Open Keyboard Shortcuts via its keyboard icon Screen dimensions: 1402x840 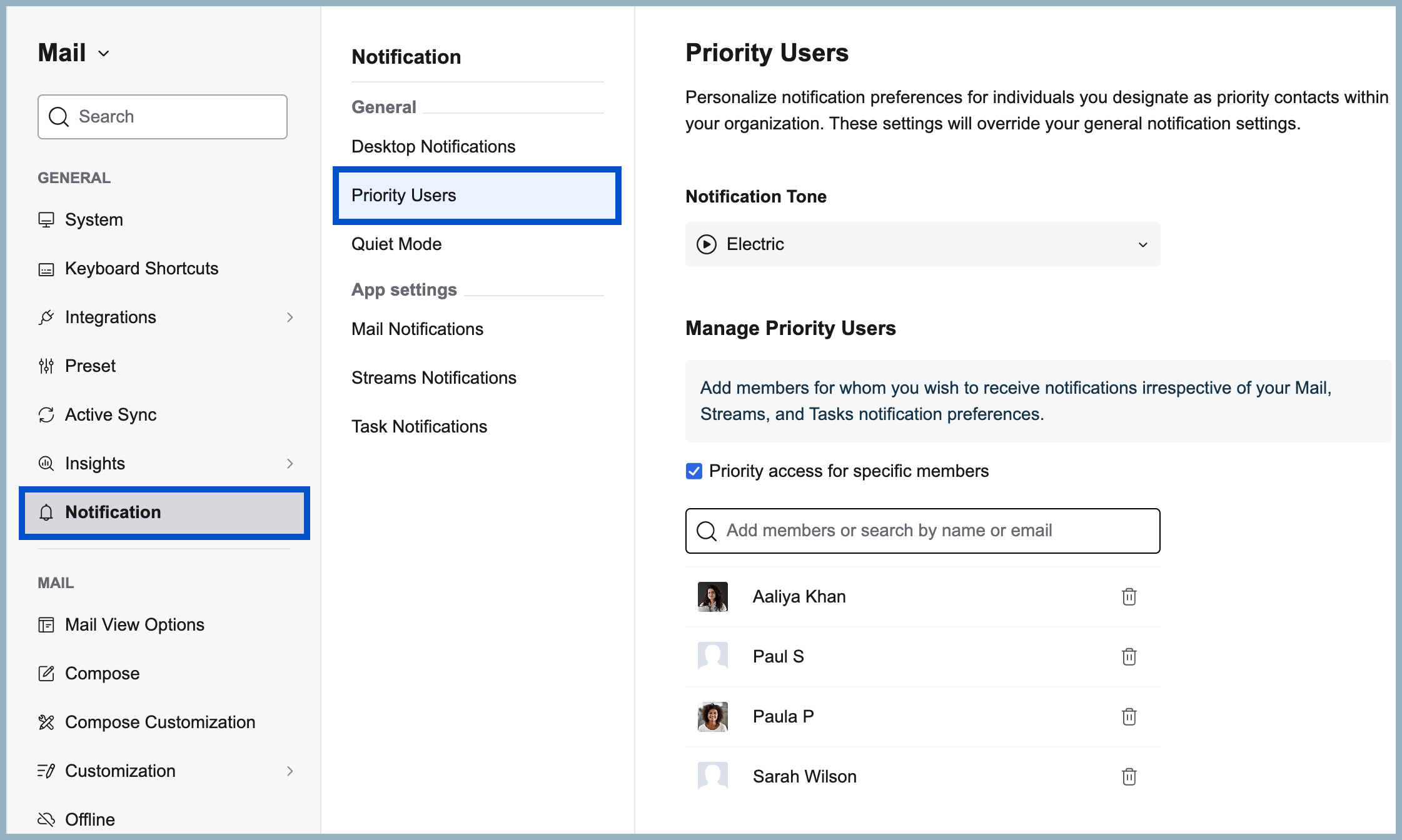[46, 268]
